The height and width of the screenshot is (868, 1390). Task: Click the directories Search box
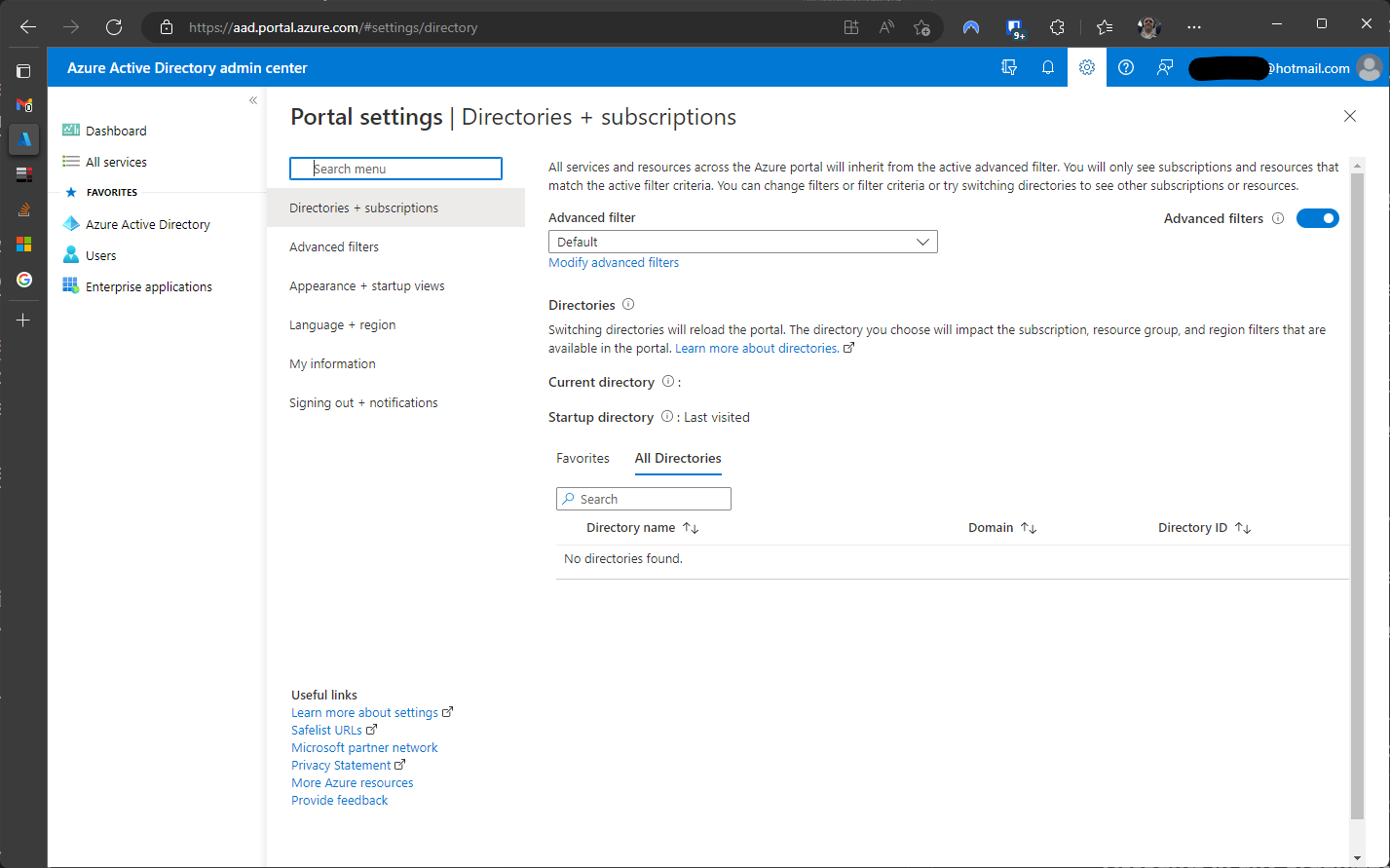[x=644, y=499]
